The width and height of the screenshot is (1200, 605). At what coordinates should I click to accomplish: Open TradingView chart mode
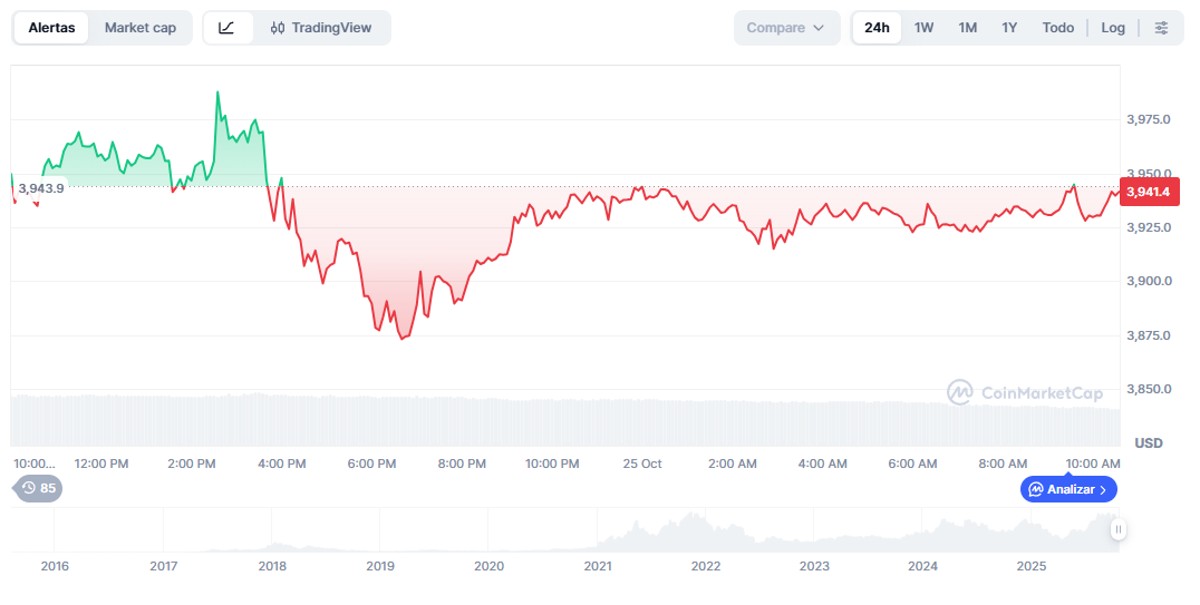pyautogui.click(x=321, y=28)
